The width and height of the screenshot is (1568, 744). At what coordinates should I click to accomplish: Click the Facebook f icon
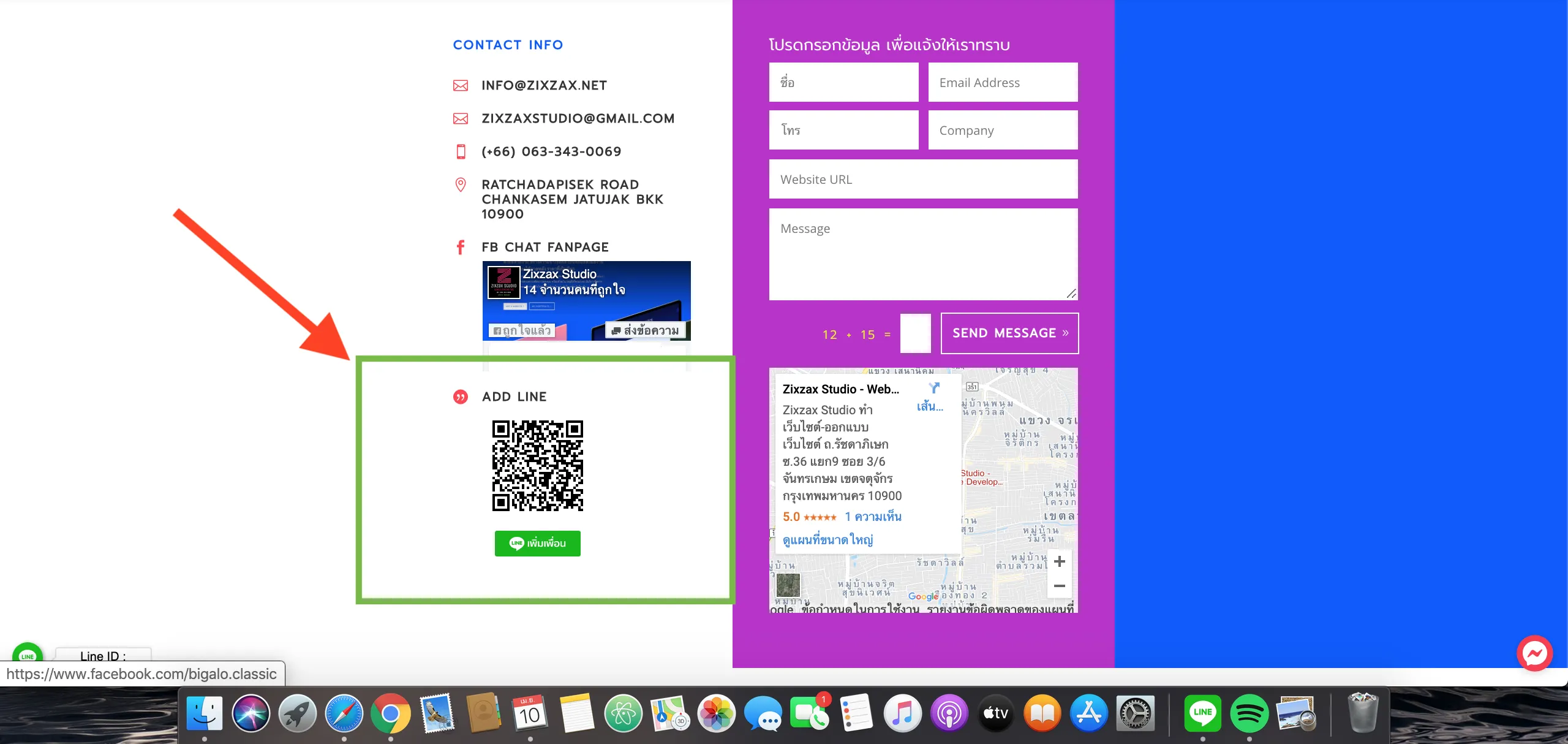[x=461, y=247]
